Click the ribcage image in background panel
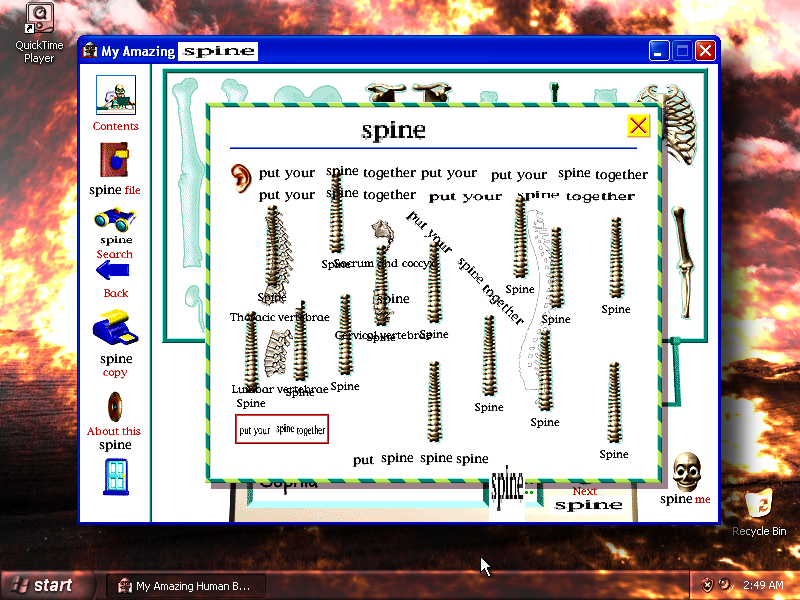The height and width of the screenshot is (600, 800). [669, 123]
